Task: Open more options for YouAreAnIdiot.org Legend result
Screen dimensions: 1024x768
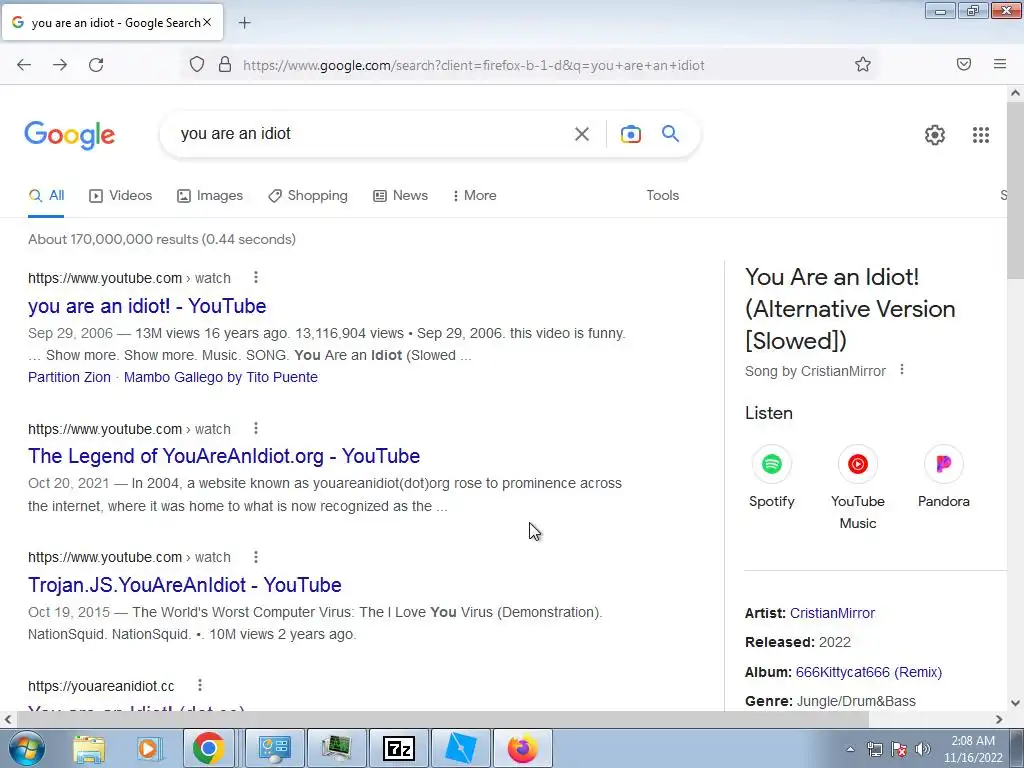Action: pyautogui.click(x=256, y=428)
